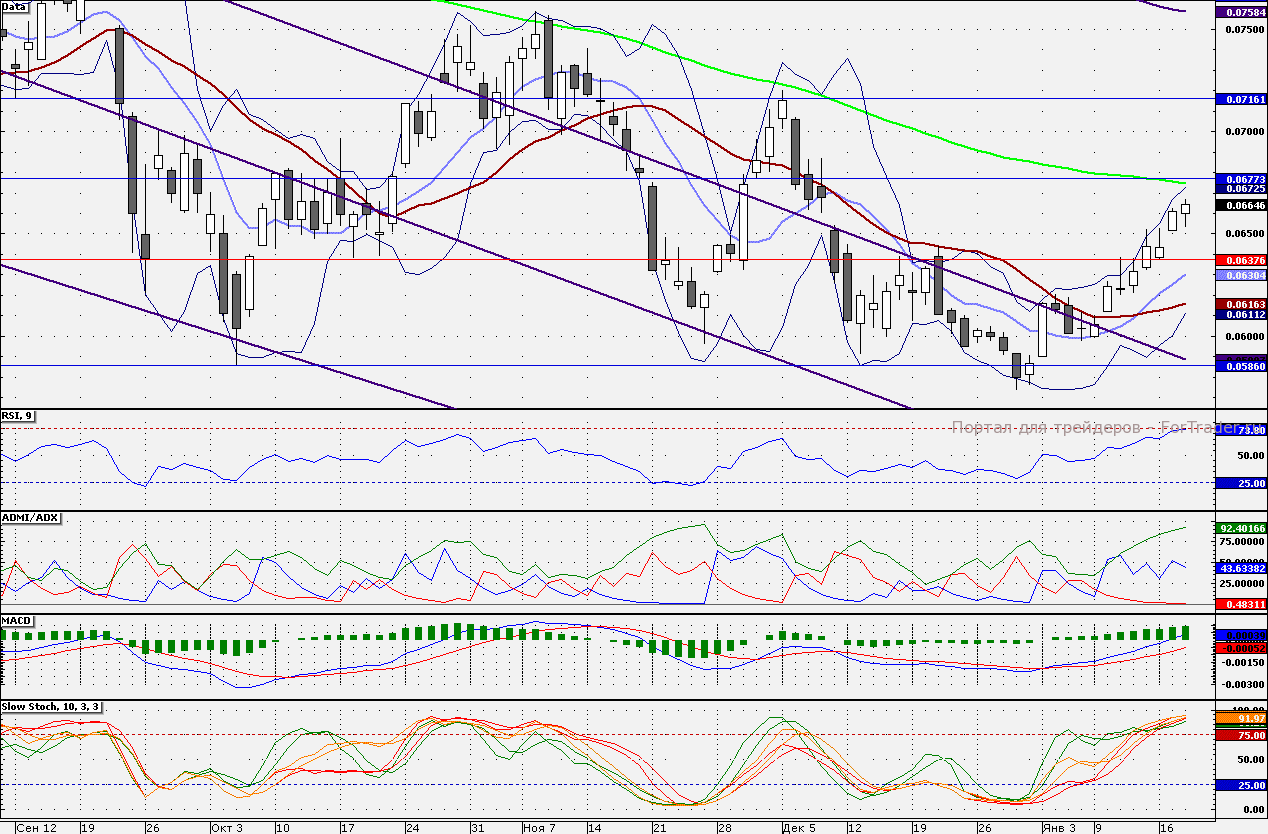
Task: Select the green 92.40166 ADX value tag
Action: click(1240, 527)
